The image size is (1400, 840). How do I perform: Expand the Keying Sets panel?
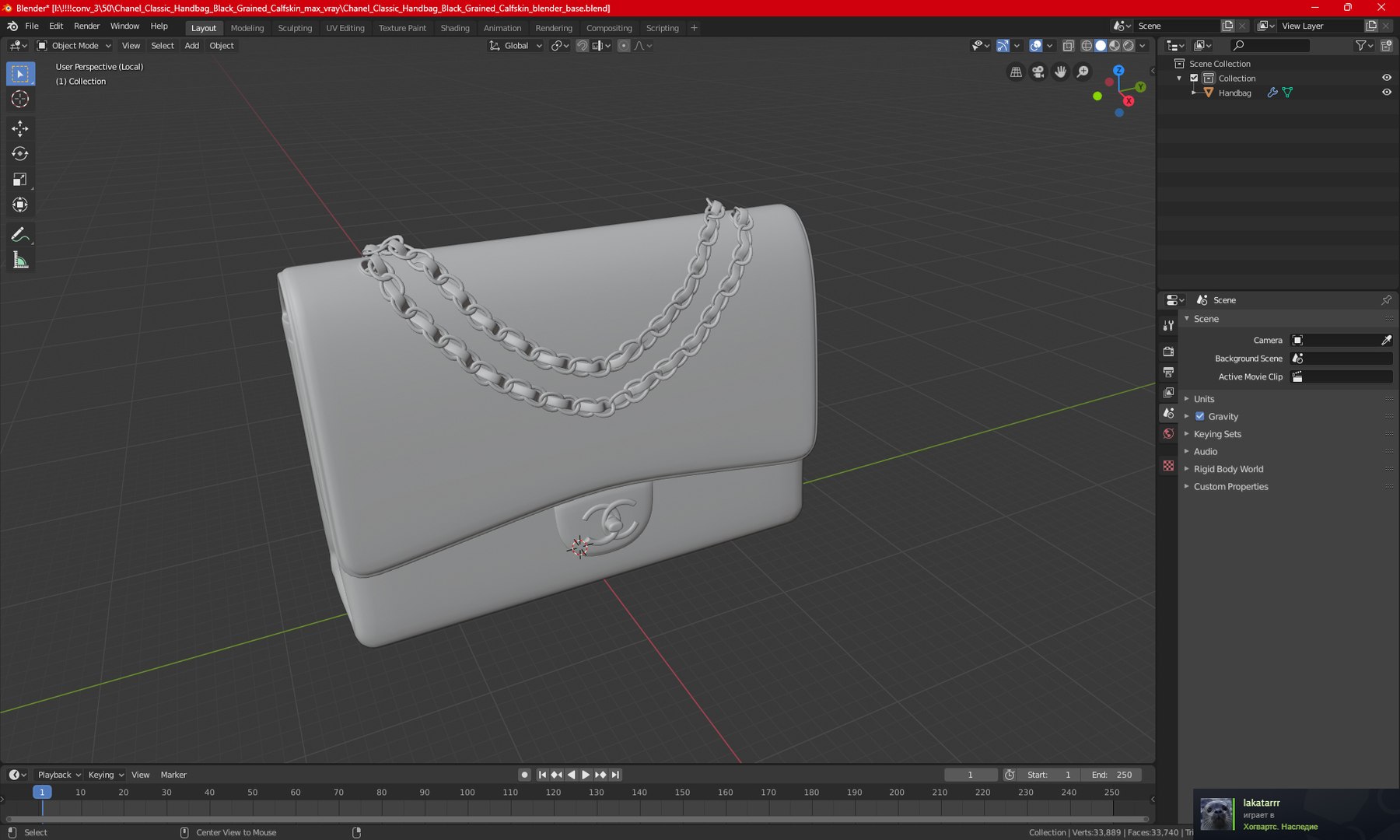(x=1217, y=434)
